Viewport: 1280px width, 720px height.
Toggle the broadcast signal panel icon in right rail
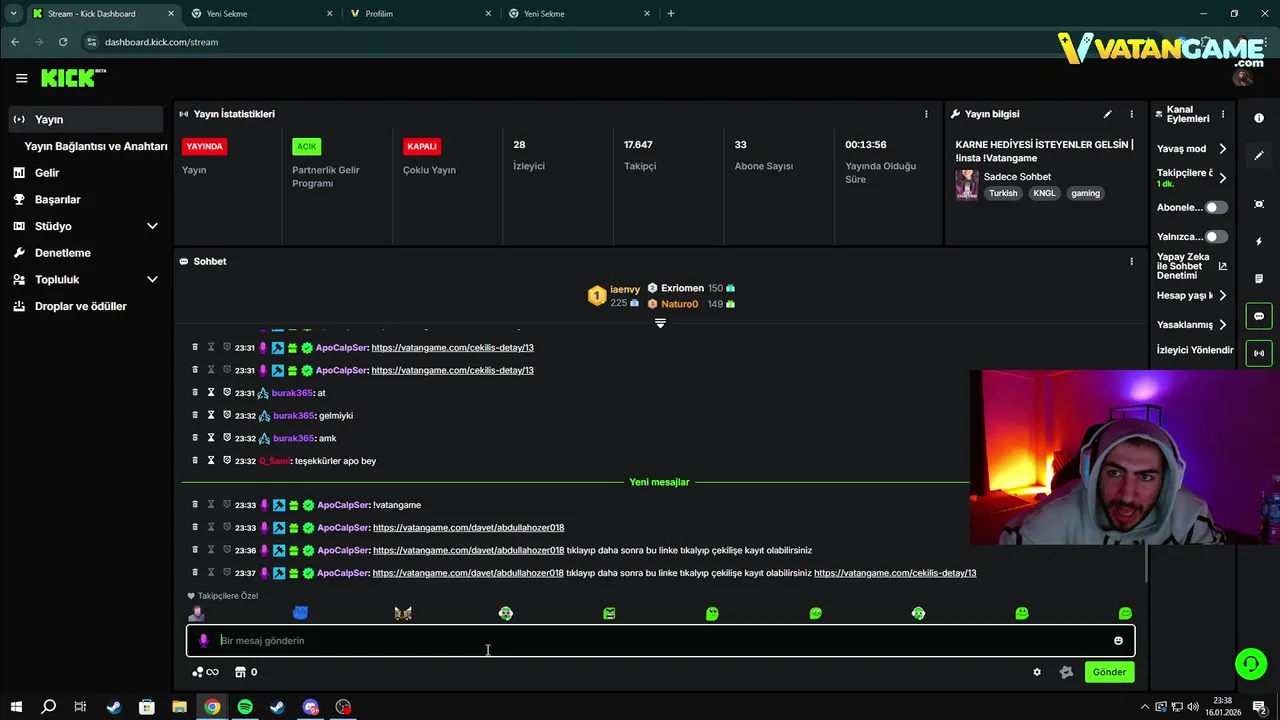(1259, 353)
